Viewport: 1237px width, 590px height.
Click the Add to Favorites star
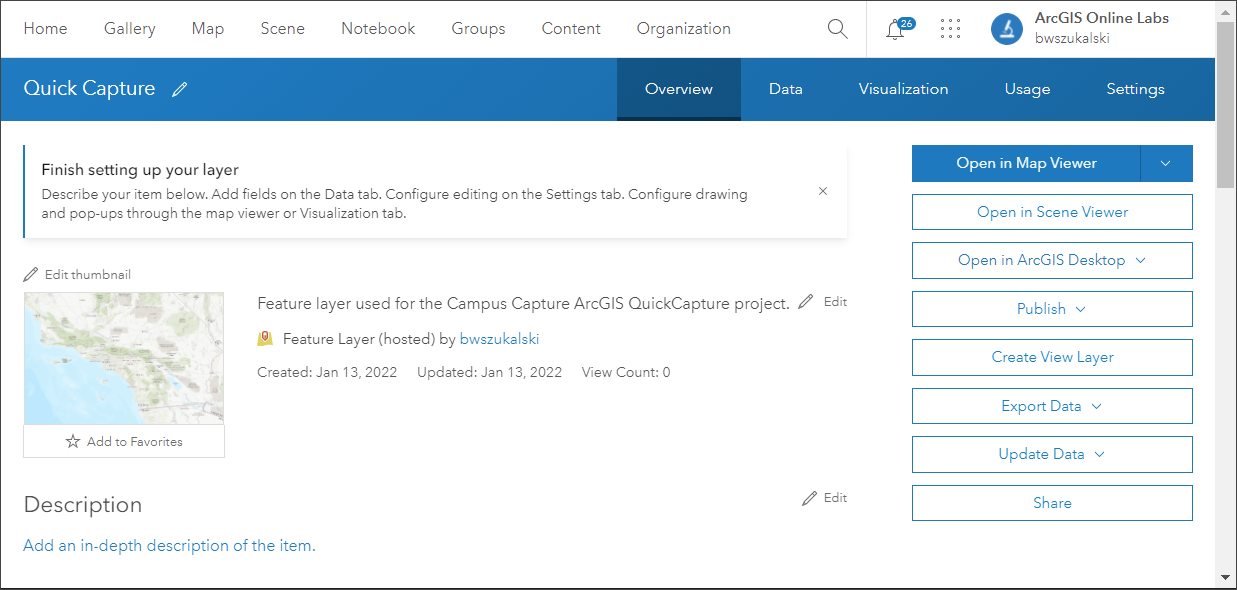[x=73, y=441]
